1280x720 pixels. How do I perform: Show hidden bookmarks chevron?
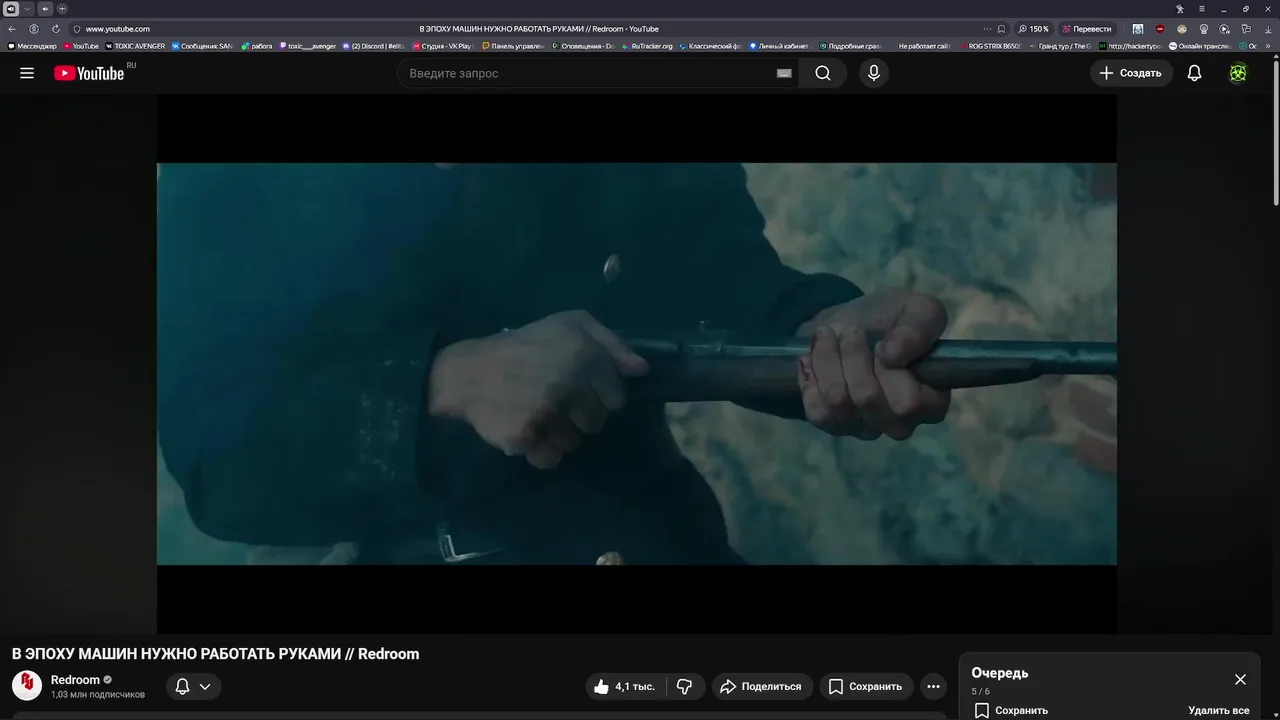click(1268, 46)
